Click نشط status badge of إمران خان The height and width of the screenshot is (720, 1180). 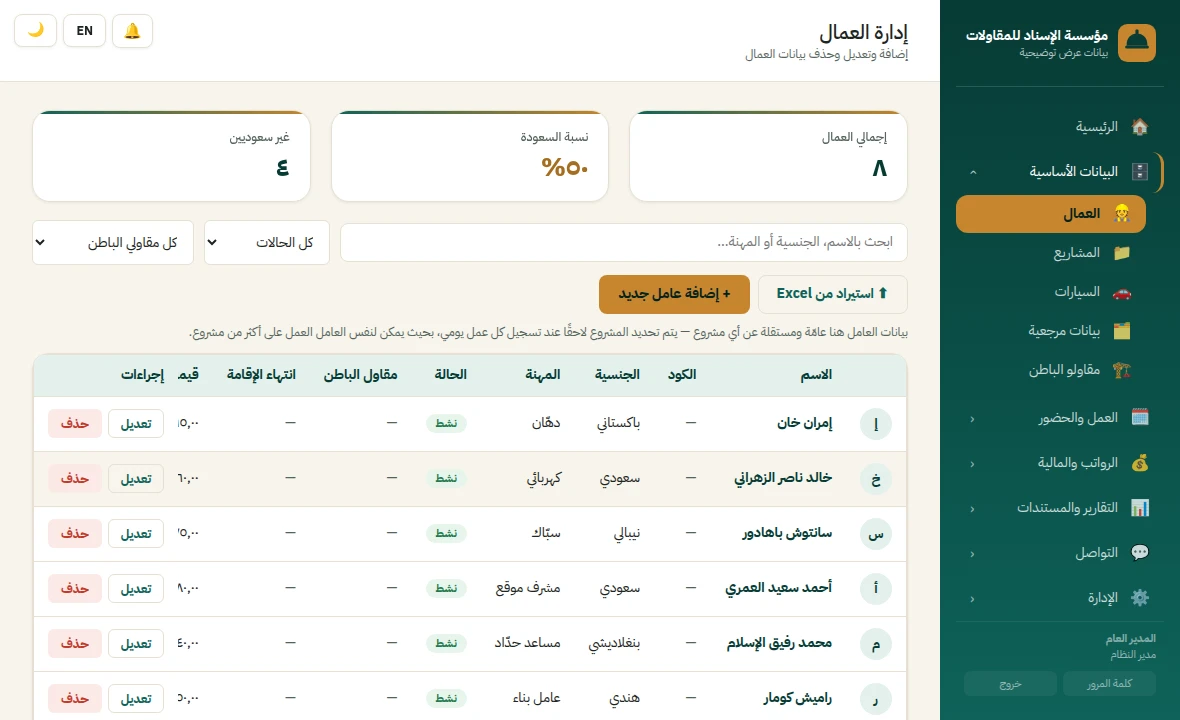click(x=446, y=424)
